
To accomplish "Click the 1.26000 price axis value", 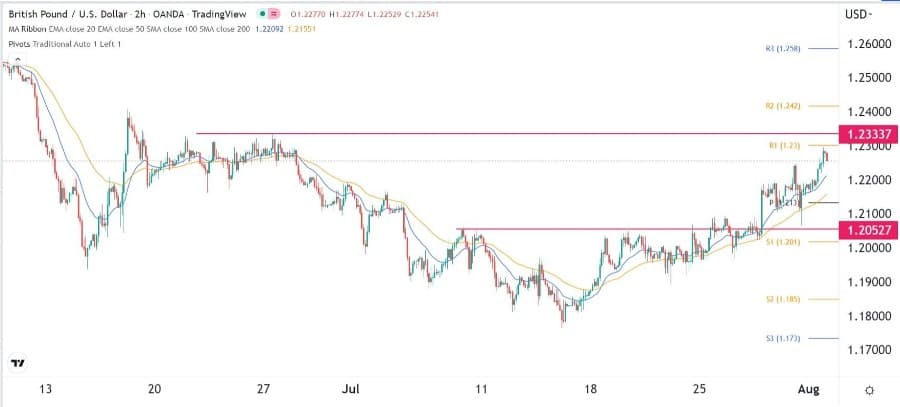I will coord(868,44).
